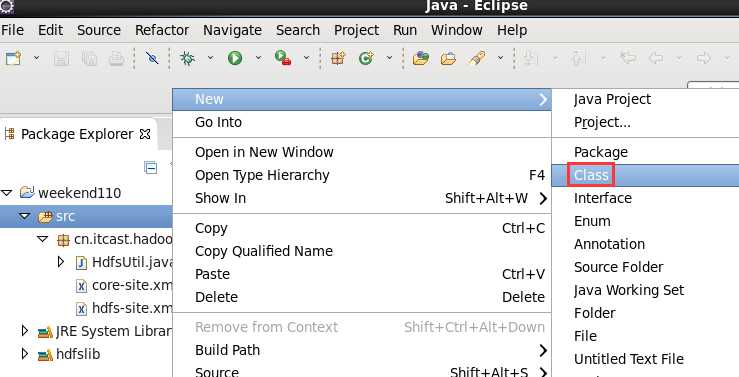This screenshot has width=739, height=377.
Task: Click the Run Last Tool icon
Action: click(x=283, y=58)
